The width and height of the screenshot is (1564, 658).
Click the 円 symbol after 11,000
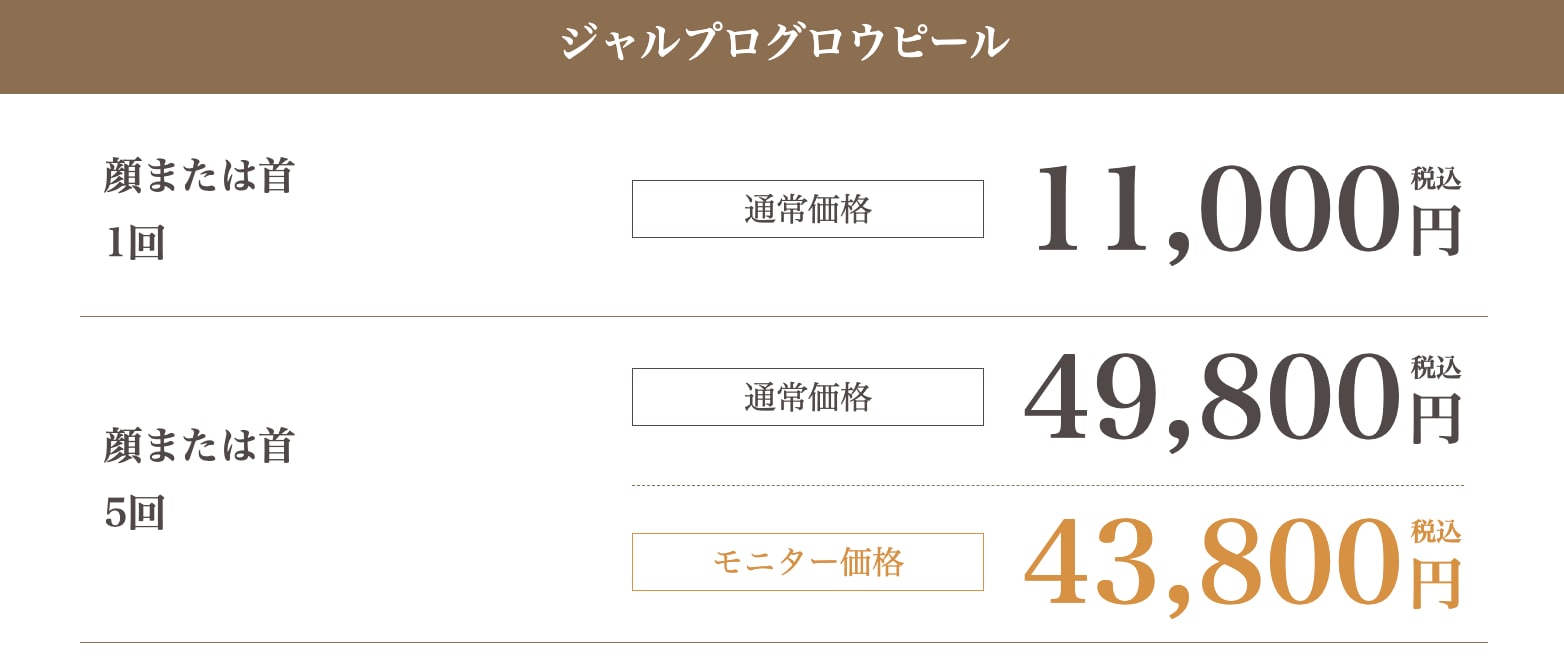(x=1436, y=231)
